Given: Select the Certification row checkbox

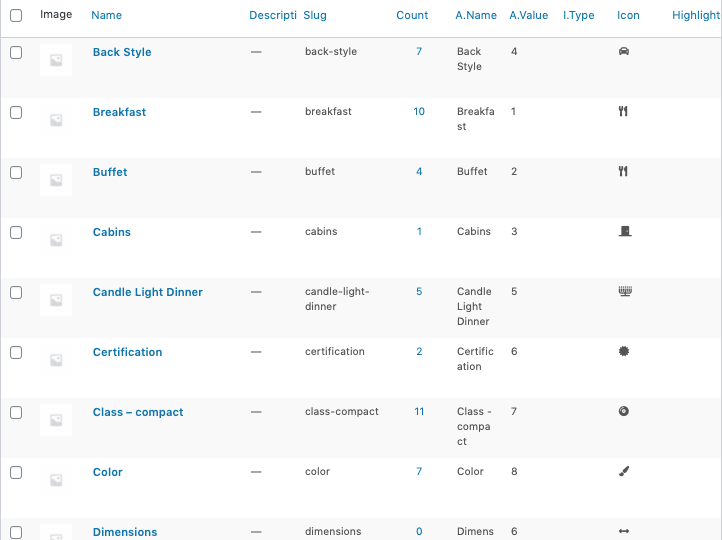Looking at the screenshot, I should 16,352.
